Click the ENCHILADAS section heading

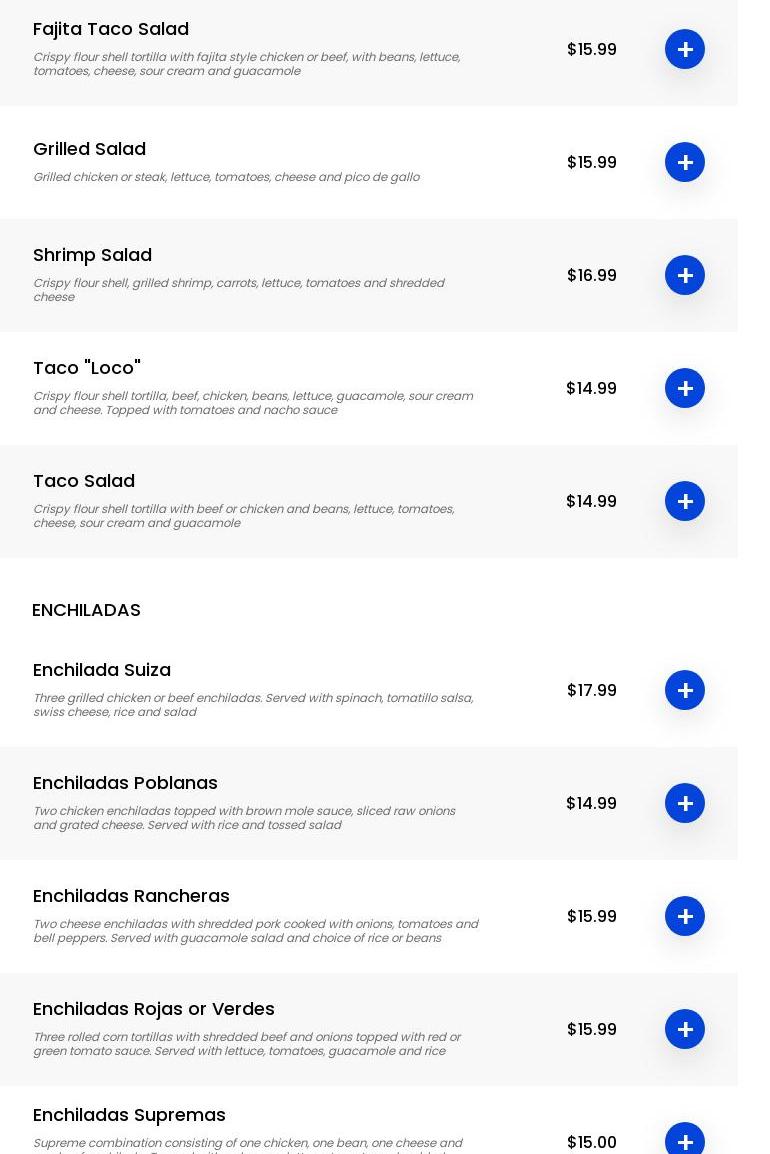[86, 610]
